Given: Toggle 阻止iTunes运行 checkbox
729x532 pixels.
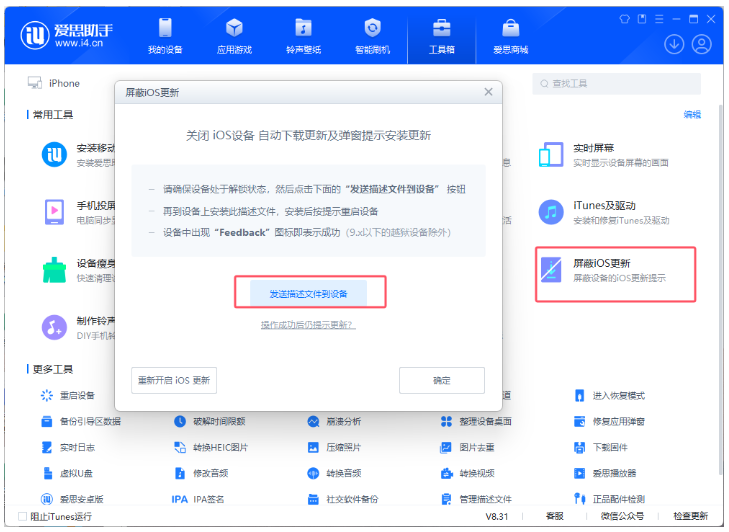Looking at the screenshot, I should pyautogui.click(x=22, y=516).
